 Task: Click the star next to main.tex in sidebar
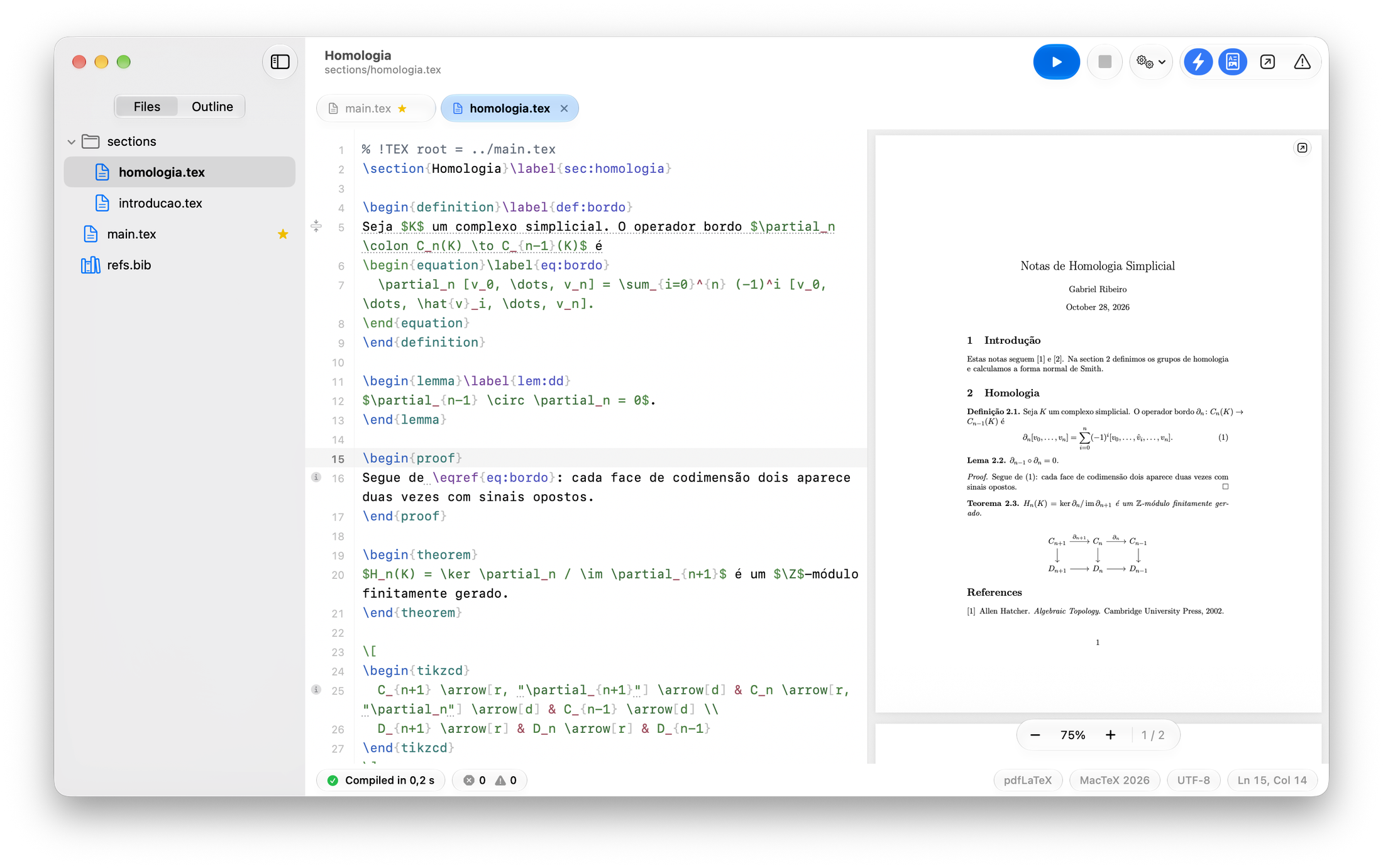tap(283, 234)
